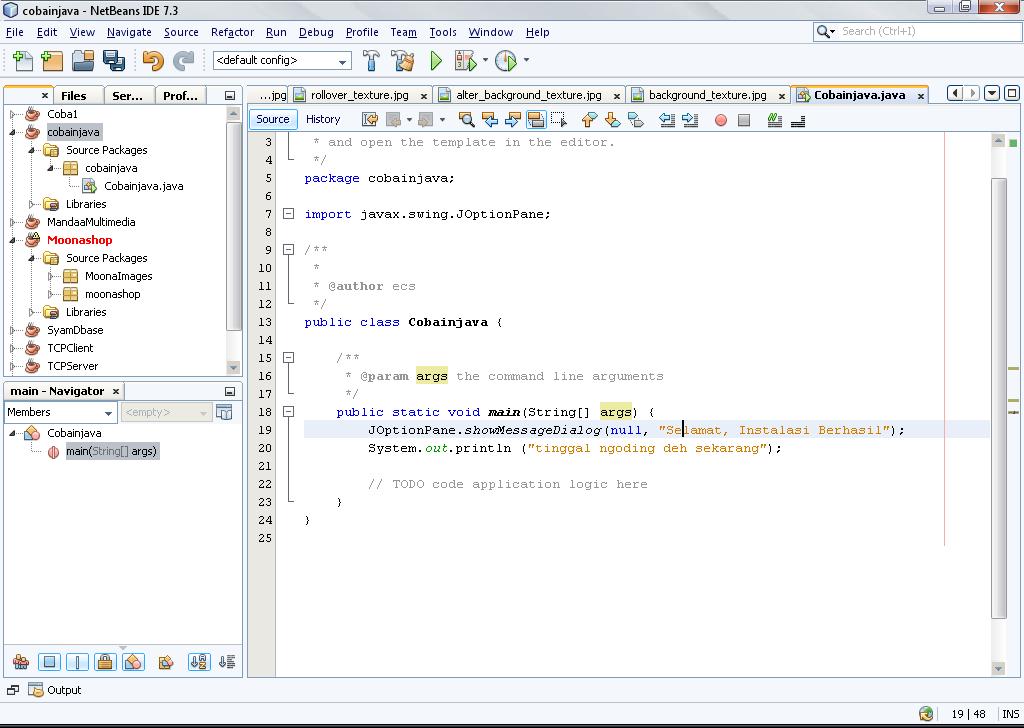Click the Undo arrow in main toolbar
1024x728 pixels.
click(152, 61)
